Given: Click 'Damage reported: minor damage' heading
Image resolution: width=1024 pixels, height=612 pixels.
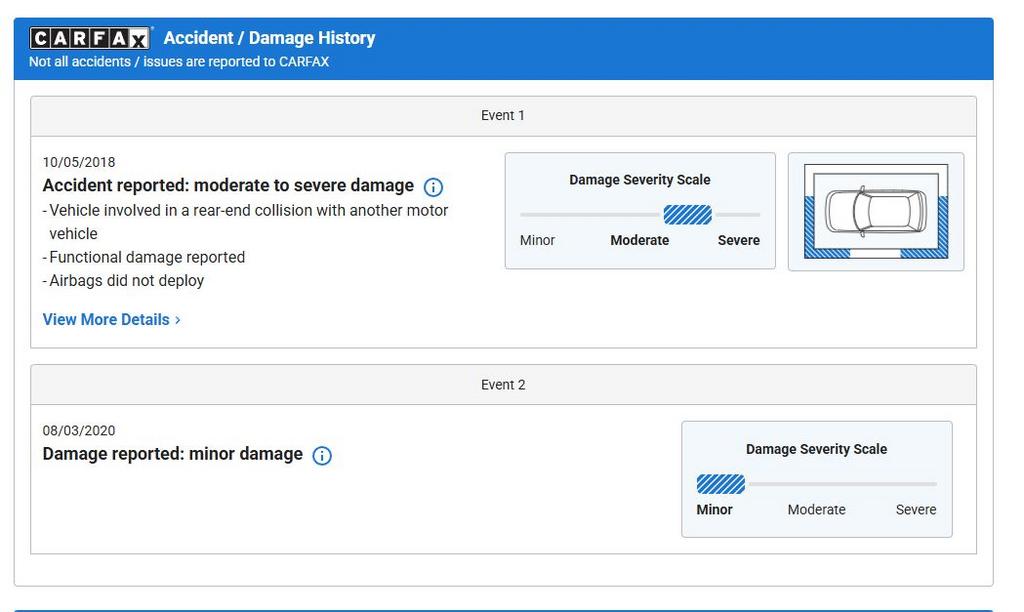Looking at the screenshot, I should (x=172, y=454).
